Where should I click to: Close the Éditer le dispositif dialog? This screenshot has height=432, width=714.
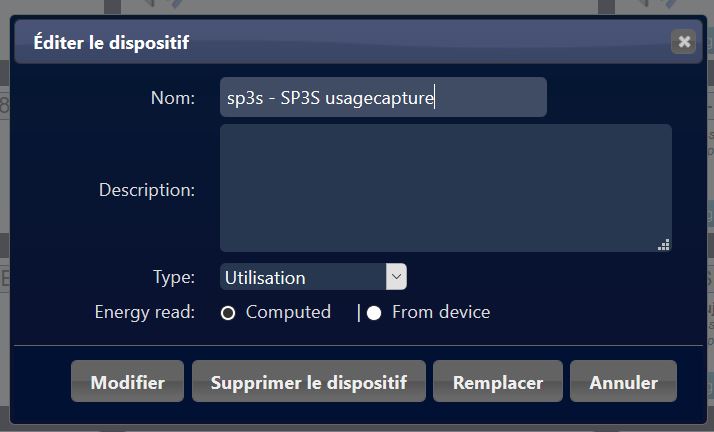click(683, 42)
